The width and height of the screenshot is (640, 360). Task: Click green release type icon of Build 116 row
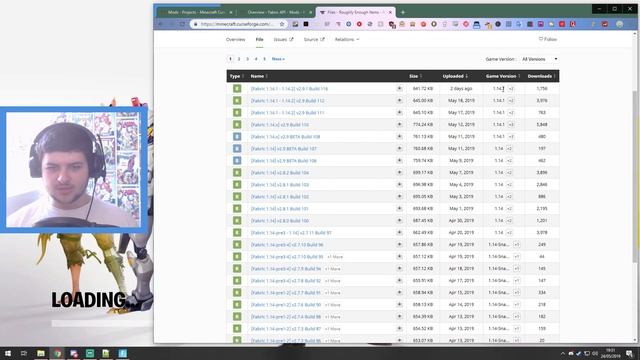237,89
